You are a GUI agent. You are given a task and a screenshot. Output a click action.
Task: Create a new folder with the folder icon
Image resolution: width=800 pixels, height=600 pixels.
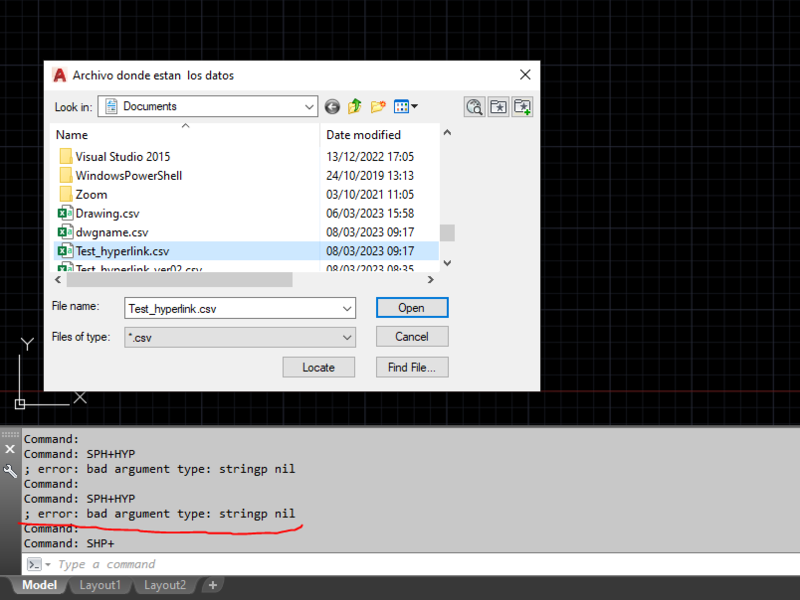coord(378,106)
